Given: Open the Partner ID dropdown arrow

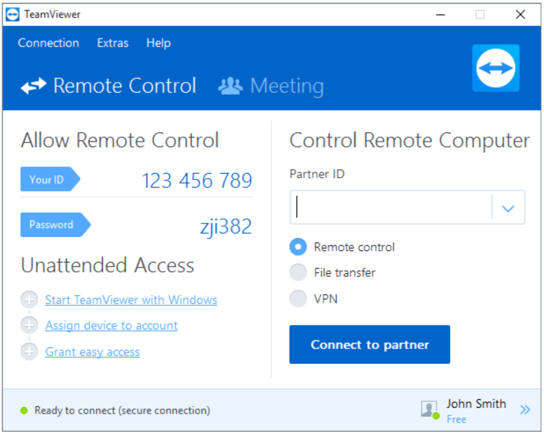Looking at the screenshot, I should coord(508,207).
